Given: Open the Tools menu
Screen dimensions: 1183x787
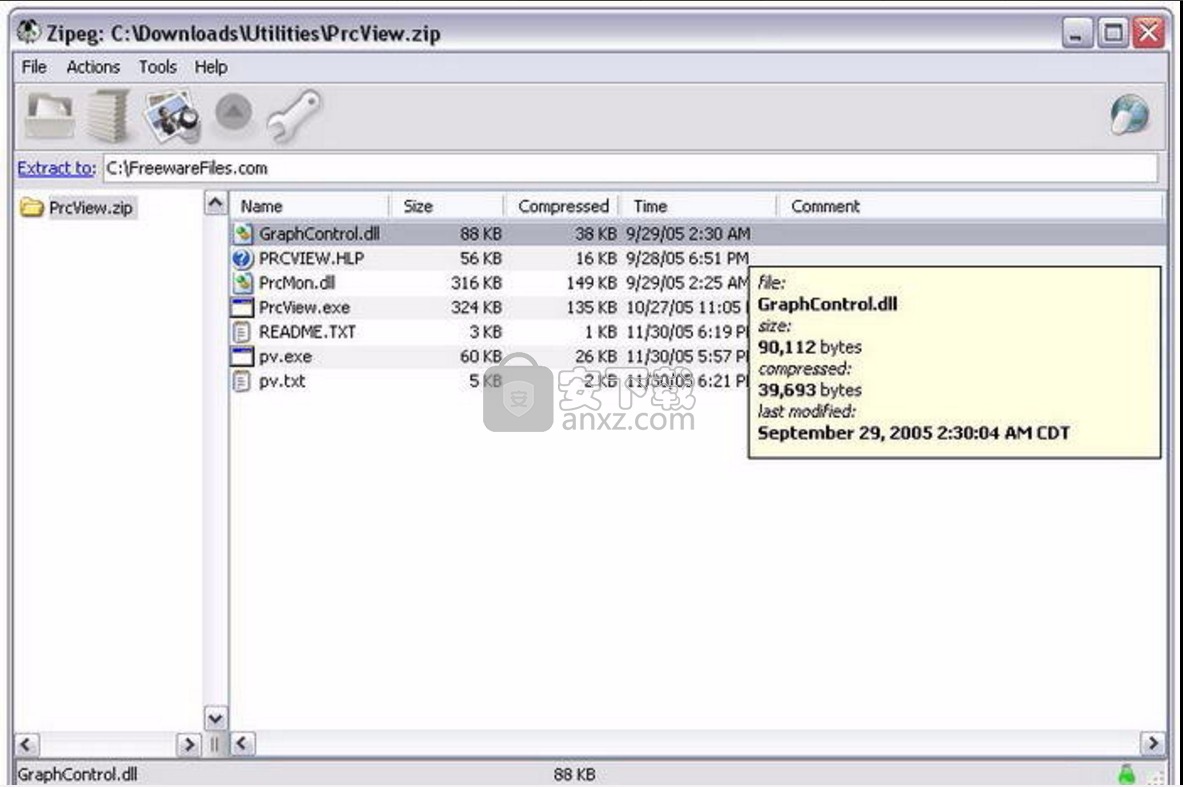Looking at the screenshot, I should point(157,67).
